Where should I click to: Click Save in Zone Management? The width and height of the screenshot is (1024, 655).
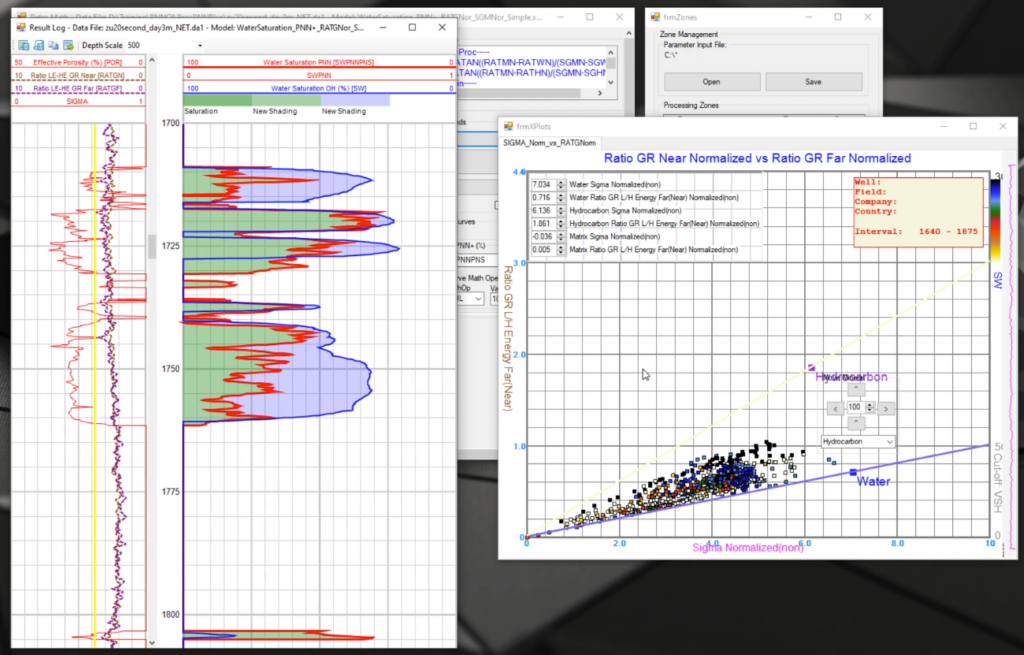pyautogui.click(x=813, y=82)
